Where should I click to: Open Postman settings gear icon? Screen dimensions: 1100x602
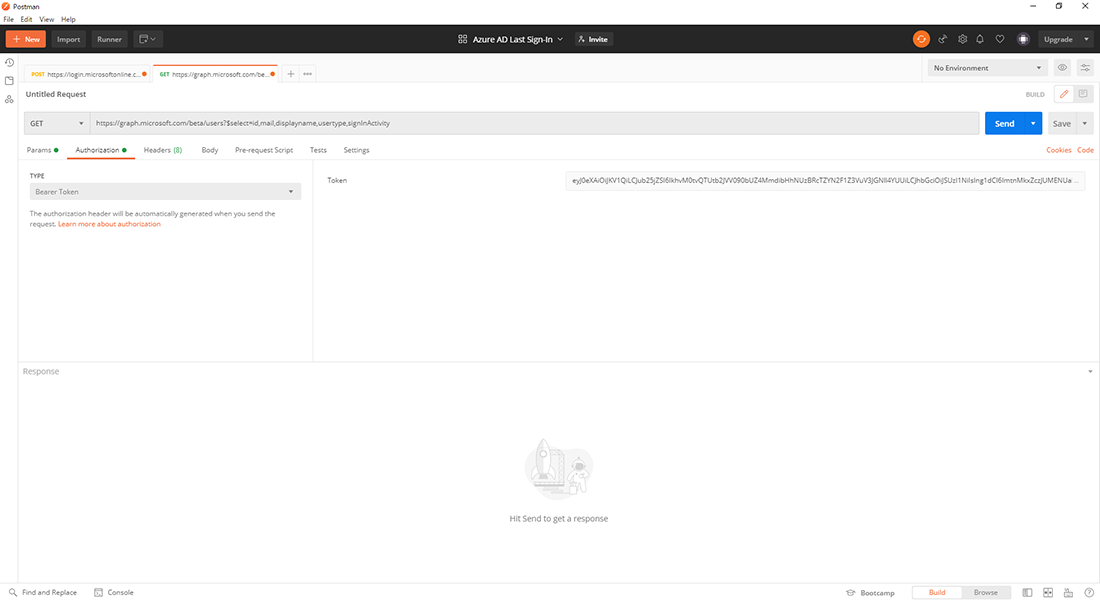pos(962,39)
